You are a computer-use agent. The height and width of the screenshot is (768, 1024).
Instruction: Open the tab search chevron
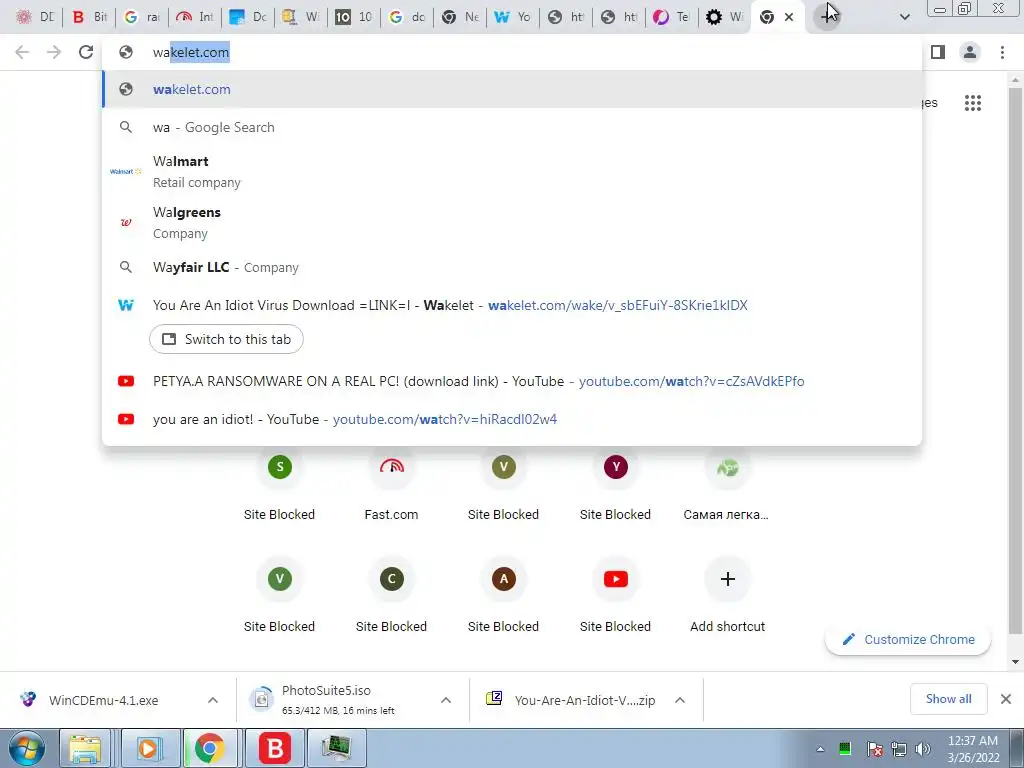904,17
